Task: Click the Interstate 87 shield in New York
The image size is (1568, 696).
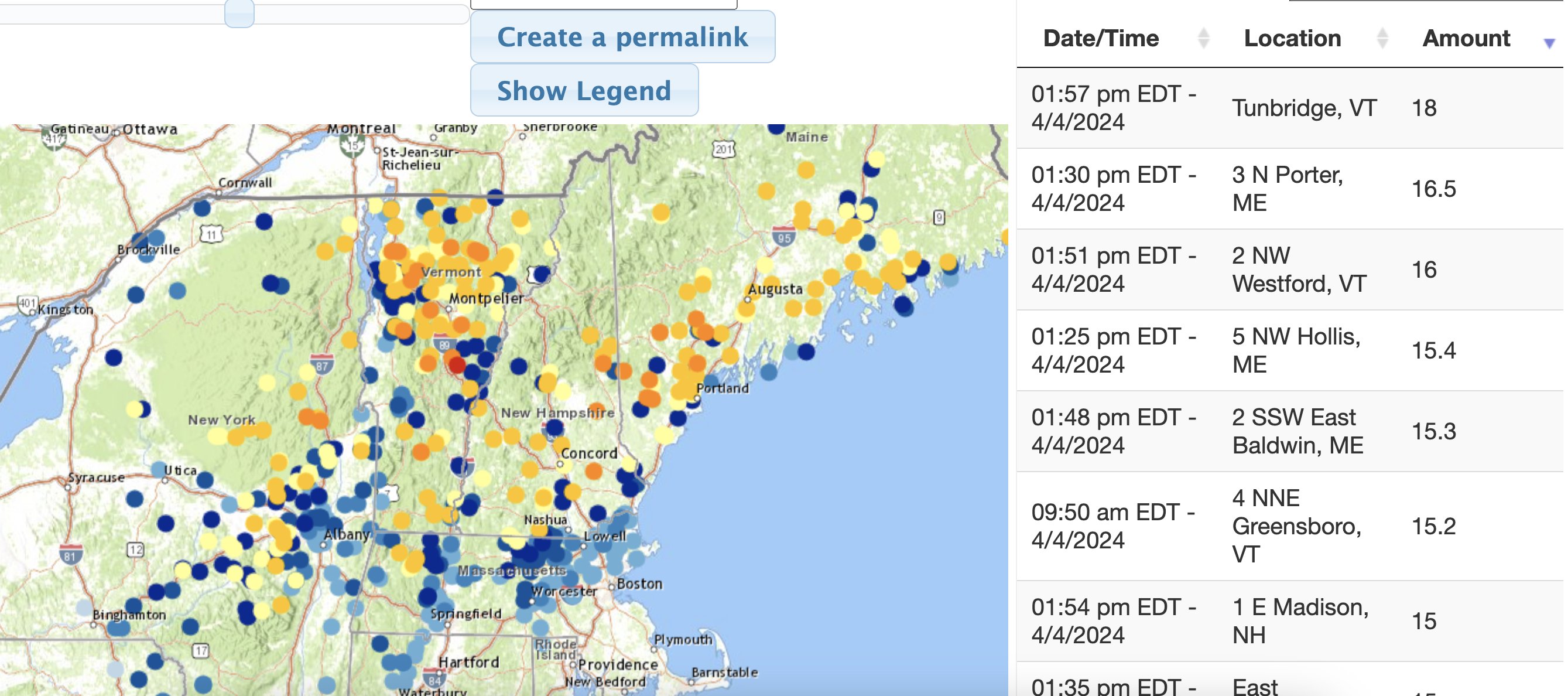Action: 321,364
